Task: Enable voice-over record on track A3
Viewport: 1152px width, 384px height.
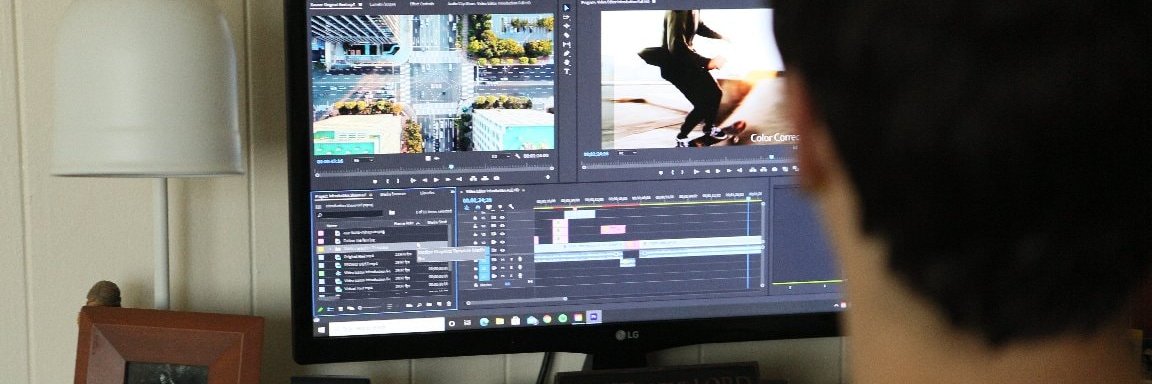Action: pyautogui.click(x=520, y=276)
